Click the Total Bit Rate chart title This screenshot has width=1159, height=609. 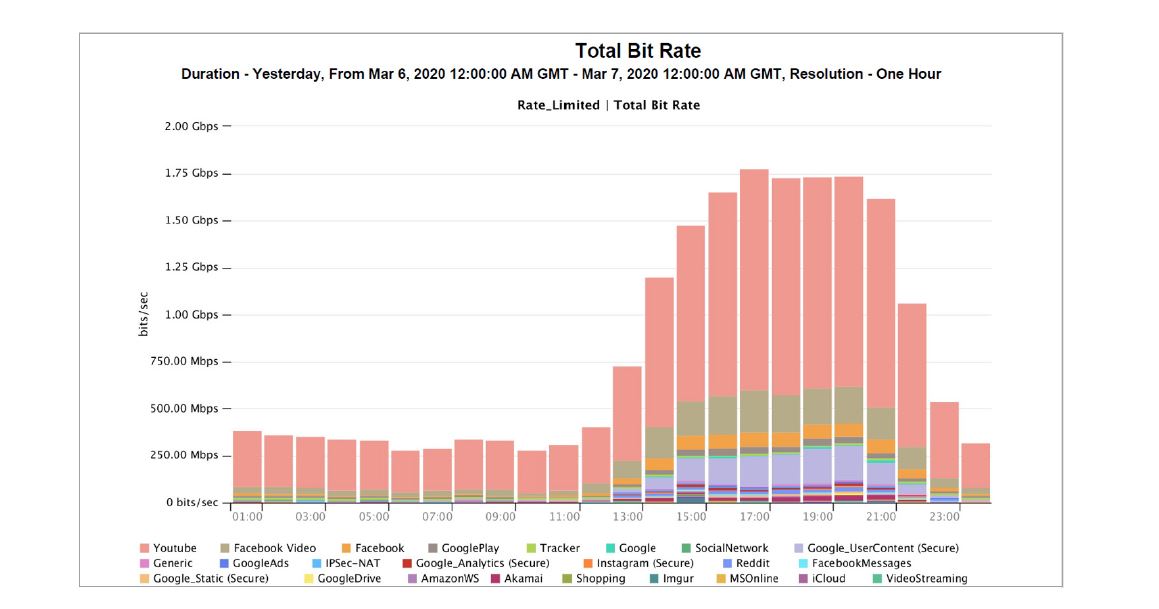coord(638,51)
